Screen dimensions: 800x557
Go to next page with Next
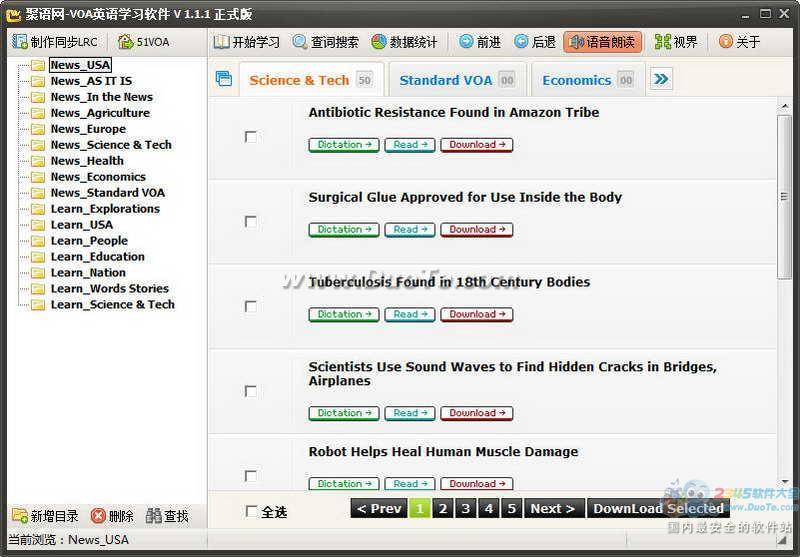point(554,509)
